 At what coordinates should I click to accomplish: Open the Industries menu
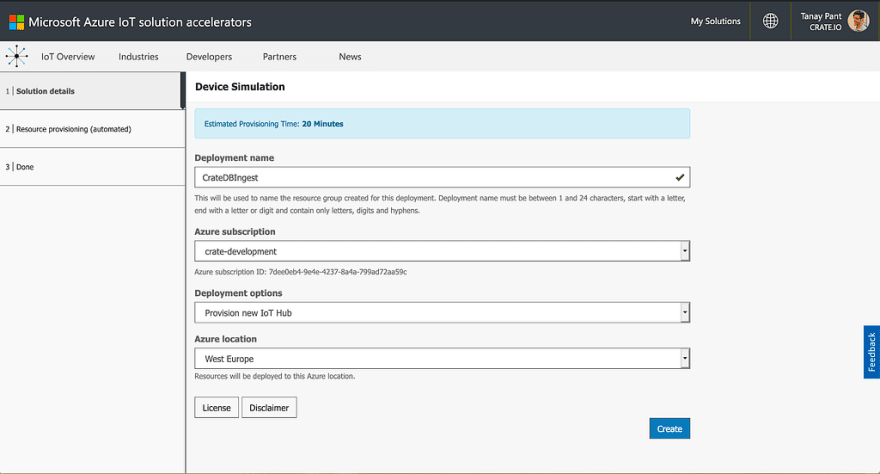pos(138,57)
